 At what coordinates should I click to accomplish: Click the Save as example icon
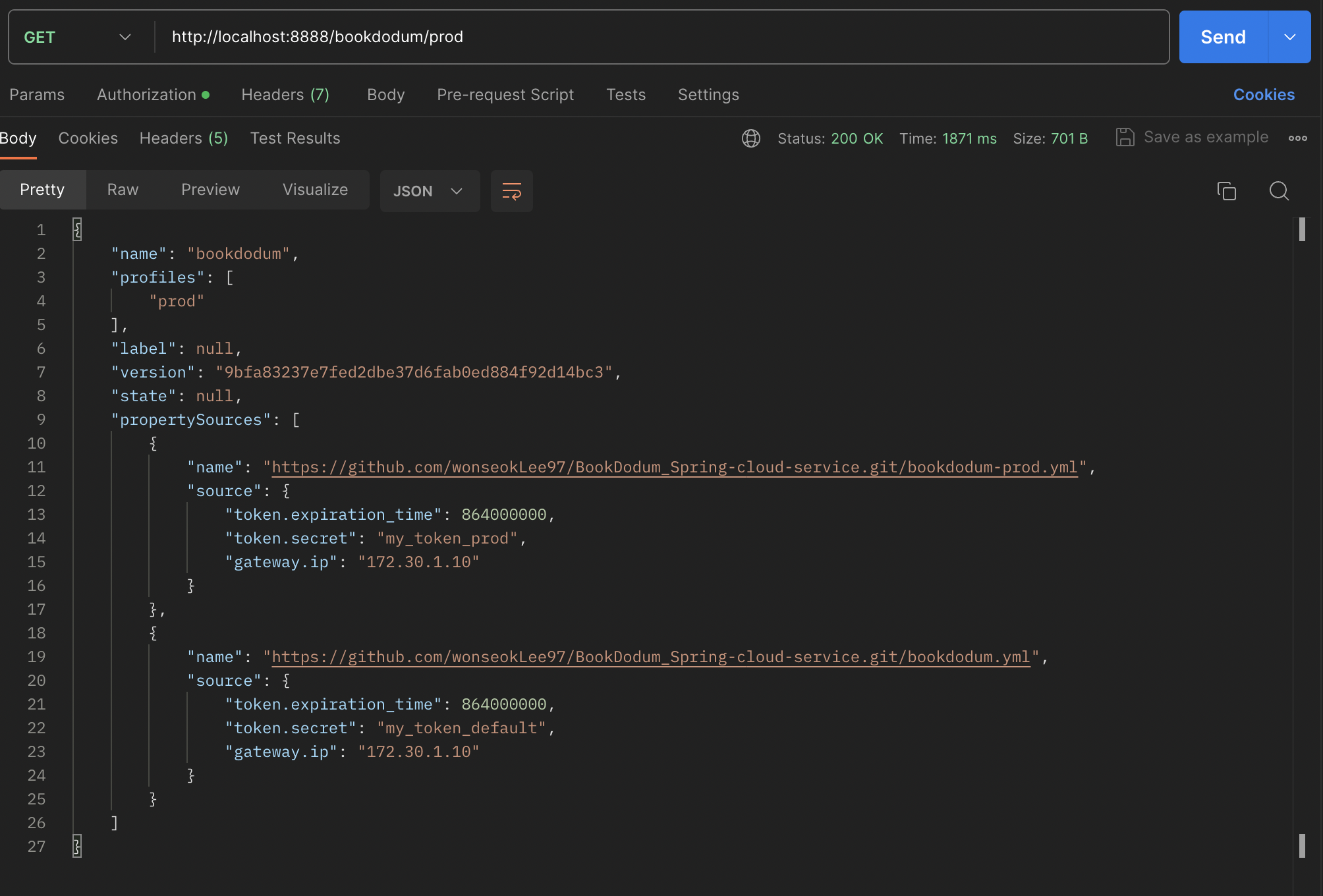tap(1125, 137)
